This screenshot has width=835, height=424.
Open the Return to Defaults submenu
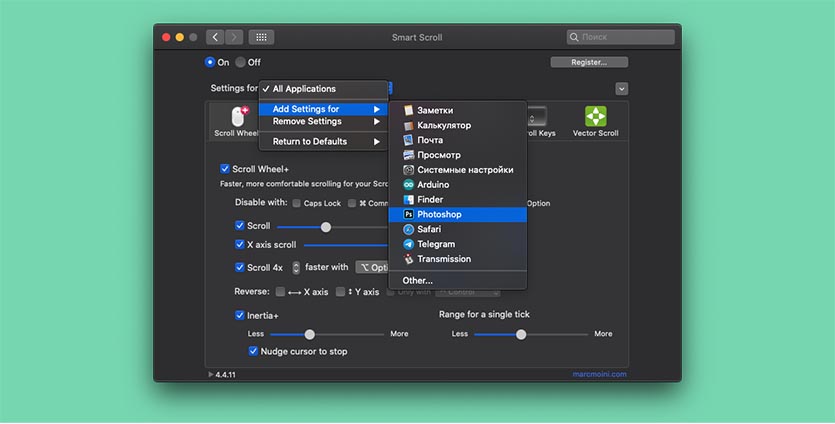(323, 142)
